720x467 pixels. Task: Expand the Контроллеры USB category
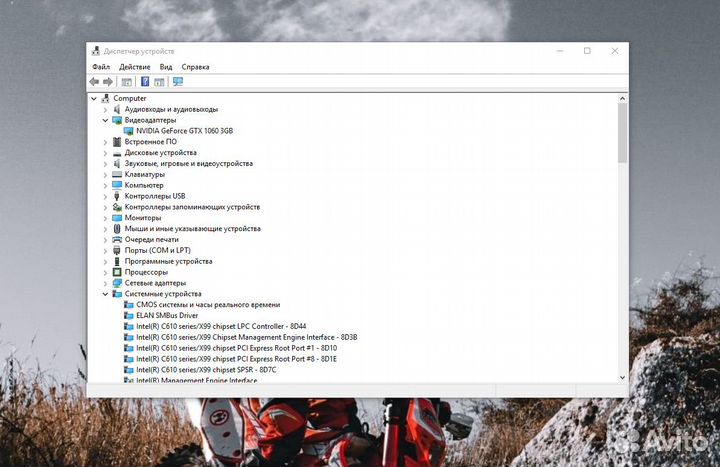(x=106, y=196)
